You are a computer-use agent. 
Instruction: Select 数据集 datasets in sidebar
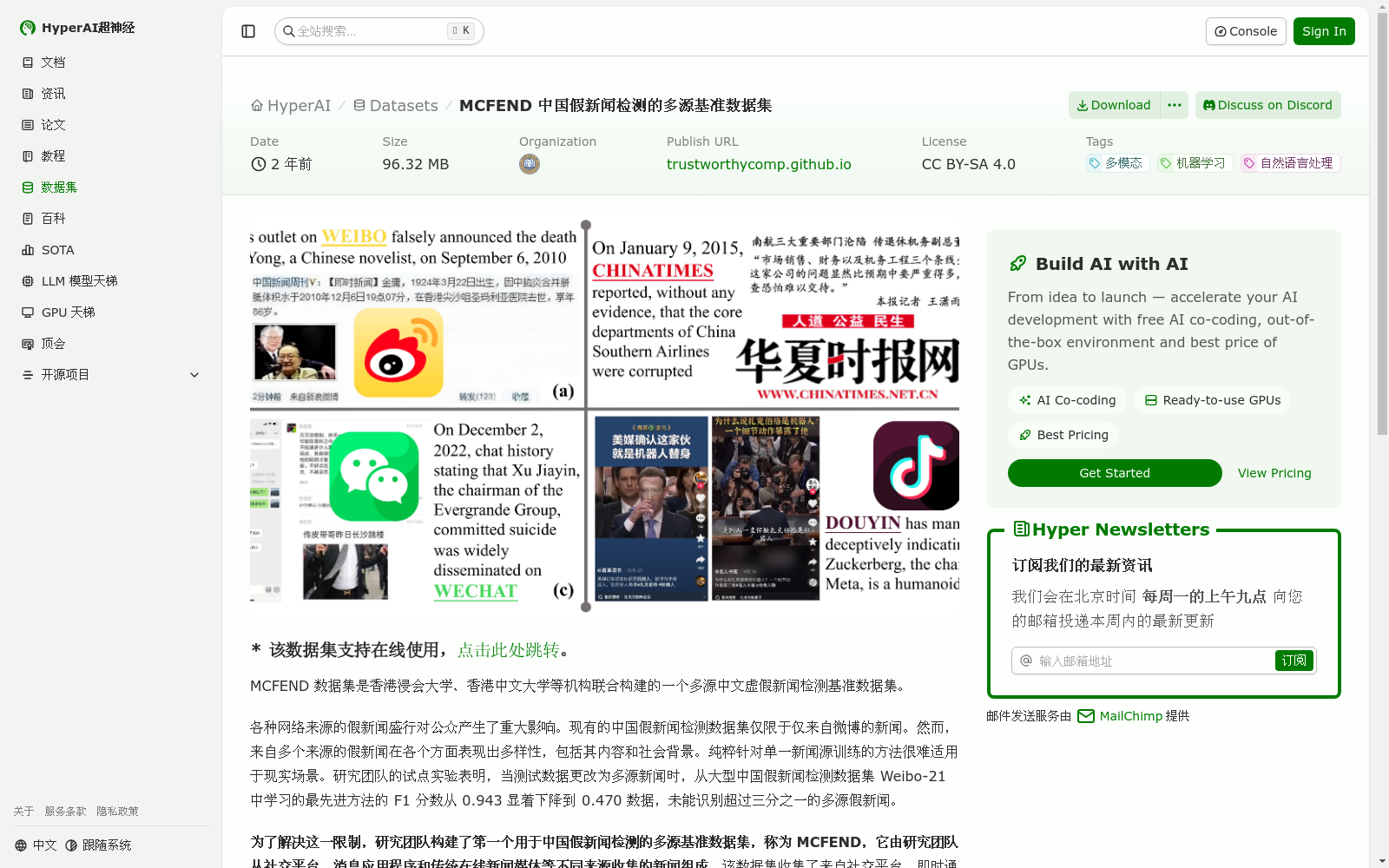coord(111,187)
